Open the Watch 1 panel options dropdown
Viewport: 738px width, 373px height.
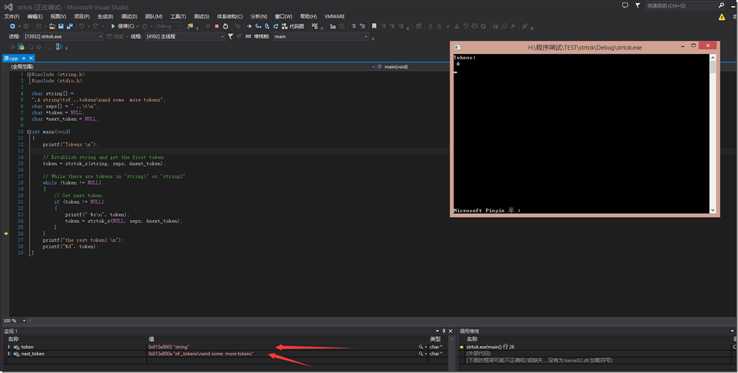pos(437,332)
